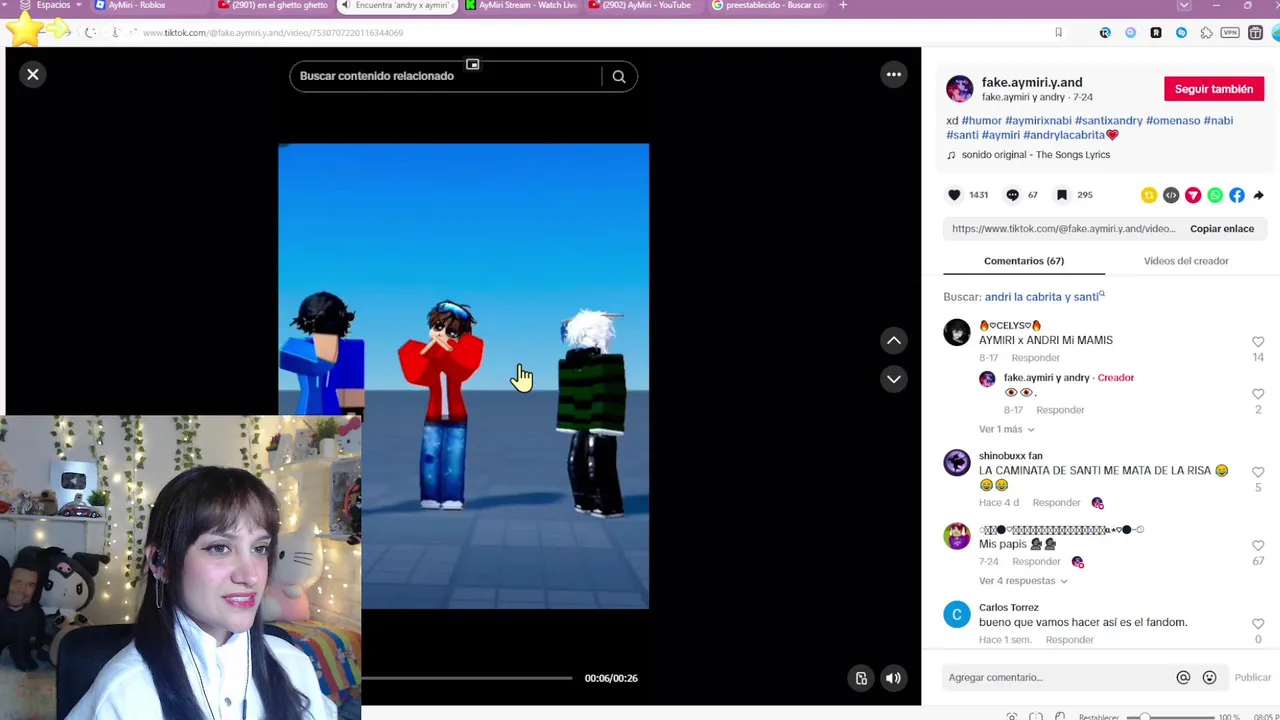Like the CELYS comment heart
This screenshot has height=720, width=1280.
(1258, 342)
